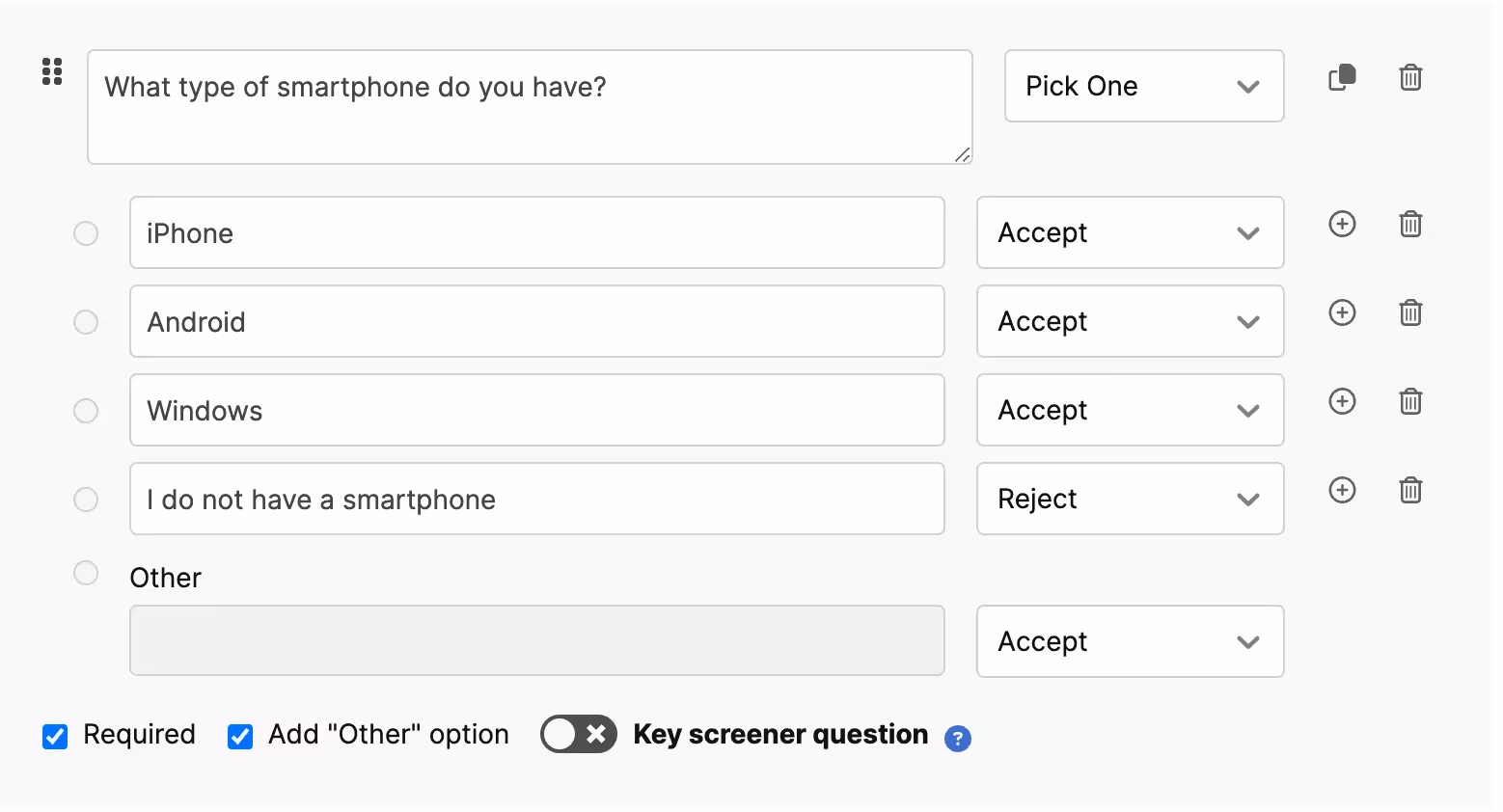Delete the 'I do not have a smartphone' option
The width and height of the screenshot is (1503, 812).
(x=1410, y=490)
